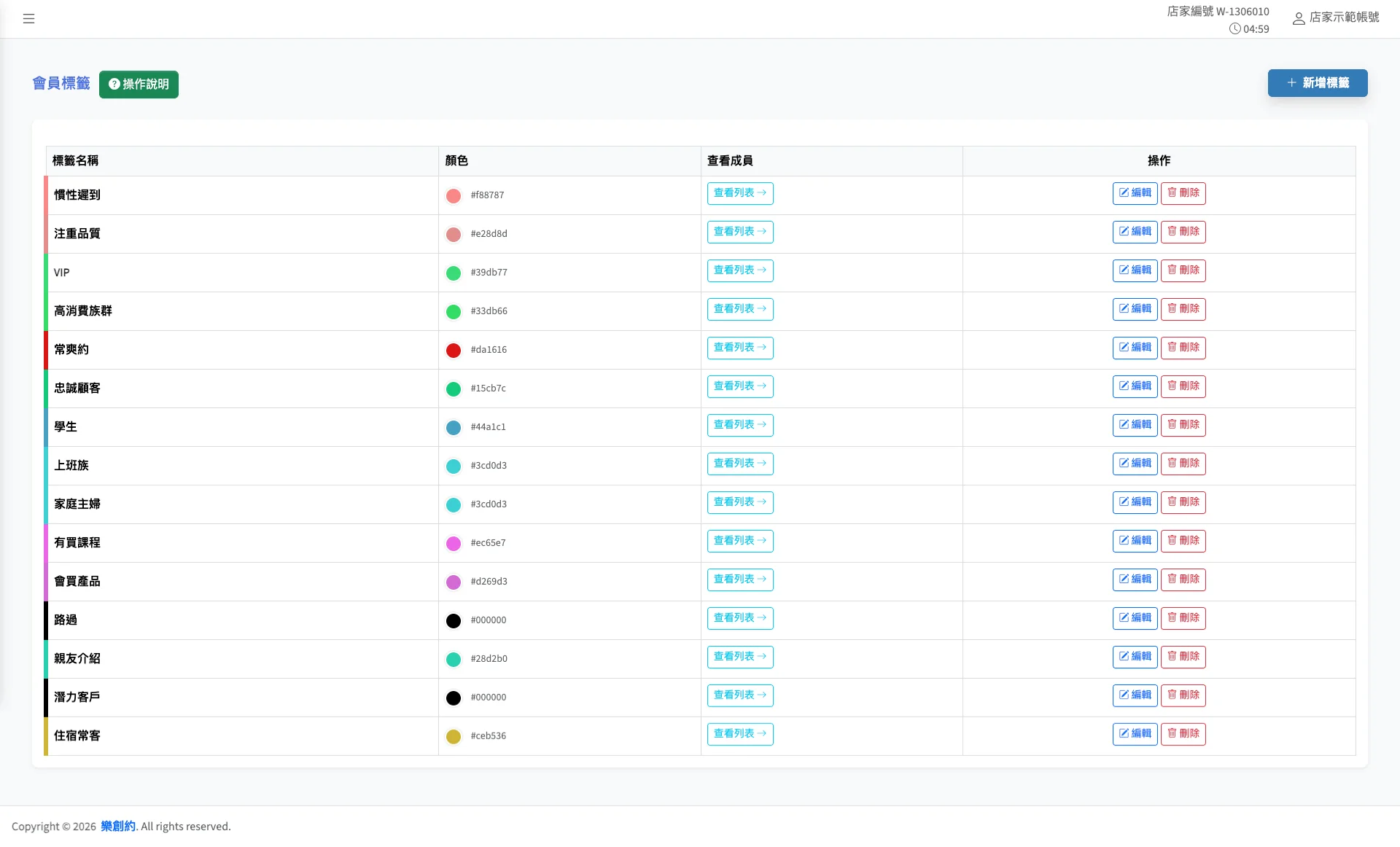View member list for 有買課程

point(740,541)
